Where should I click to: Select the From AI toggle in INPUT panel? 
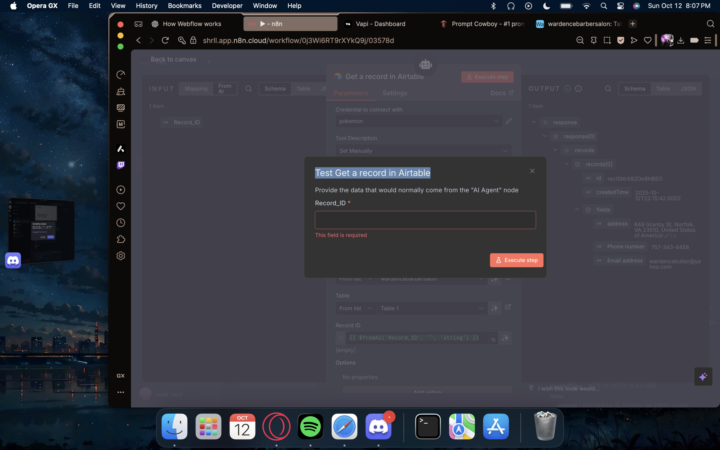(x=225, y=89)
